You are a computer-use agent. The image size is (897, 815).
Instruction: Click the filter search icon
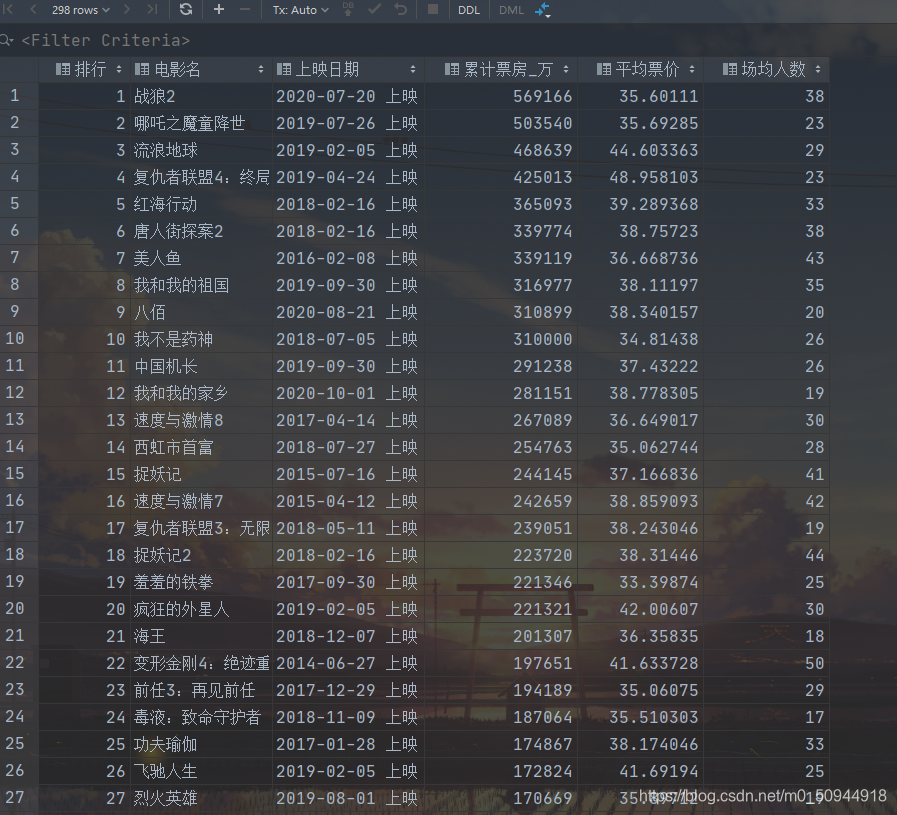tap(6, 40)
